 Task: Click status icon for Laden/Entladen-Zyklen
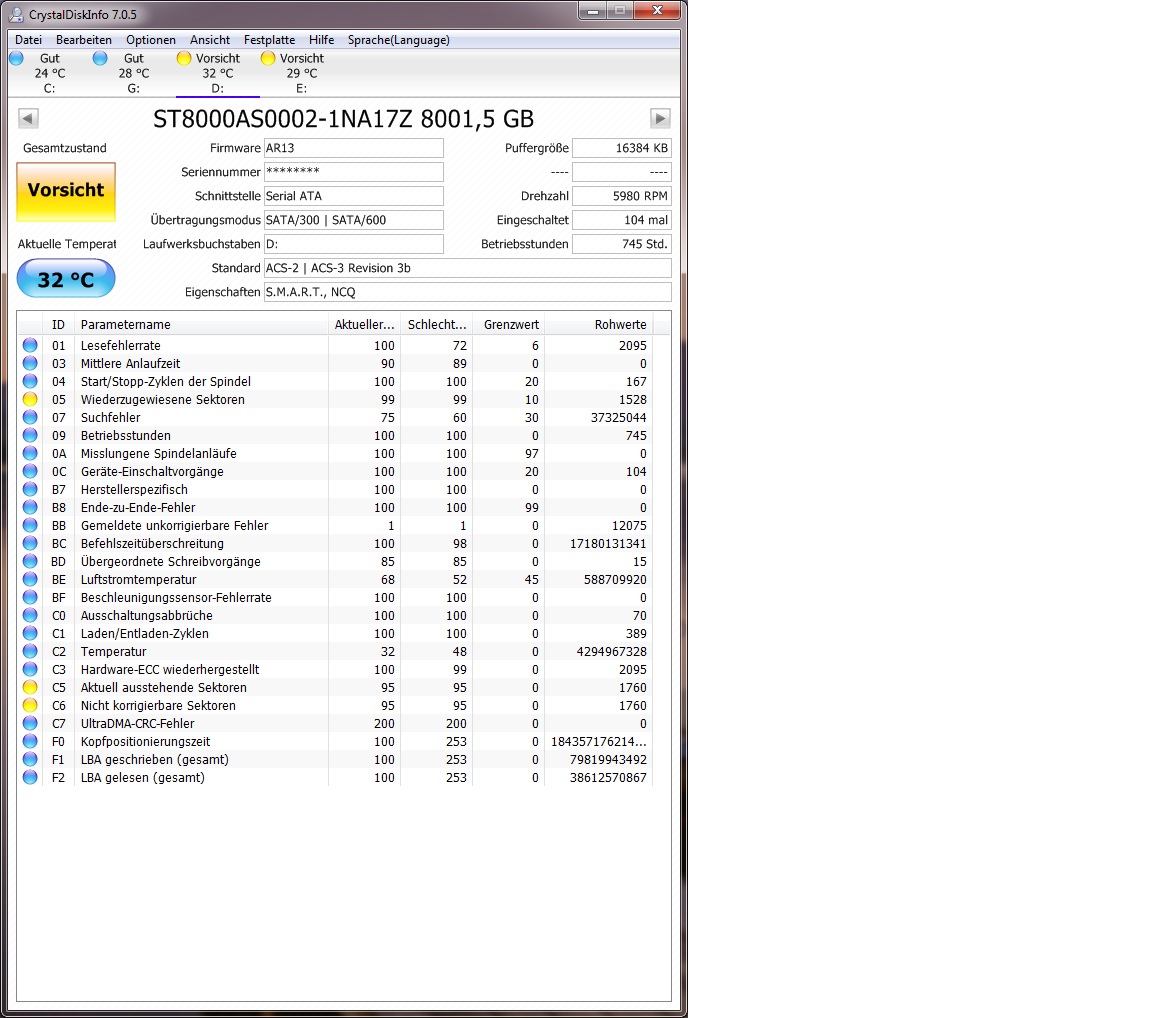click(30, 633)
